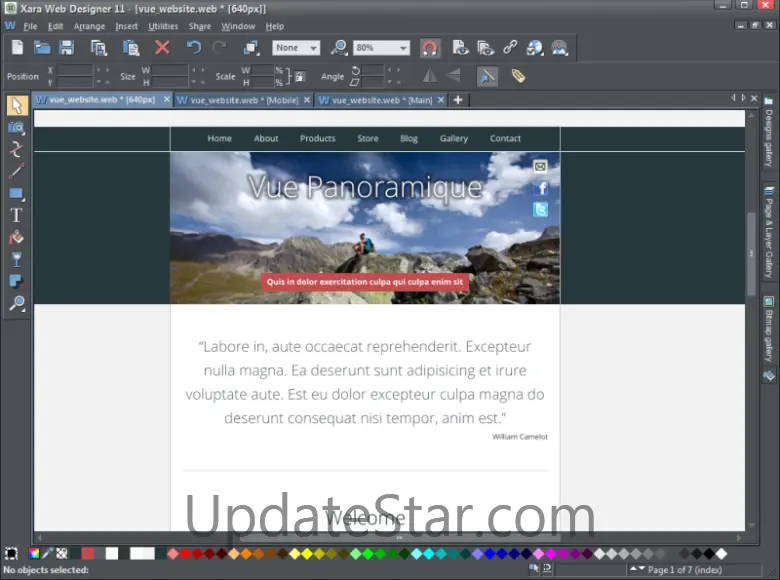Click the Gallery link in the navigation bar
This screenshot has width=780, height=580.
coord(453,138)
